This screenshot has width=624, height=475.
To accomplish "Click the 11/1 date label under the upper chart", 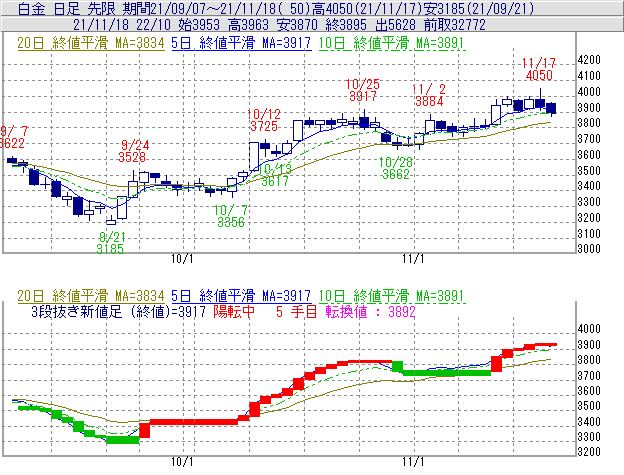I will (413, 259).
